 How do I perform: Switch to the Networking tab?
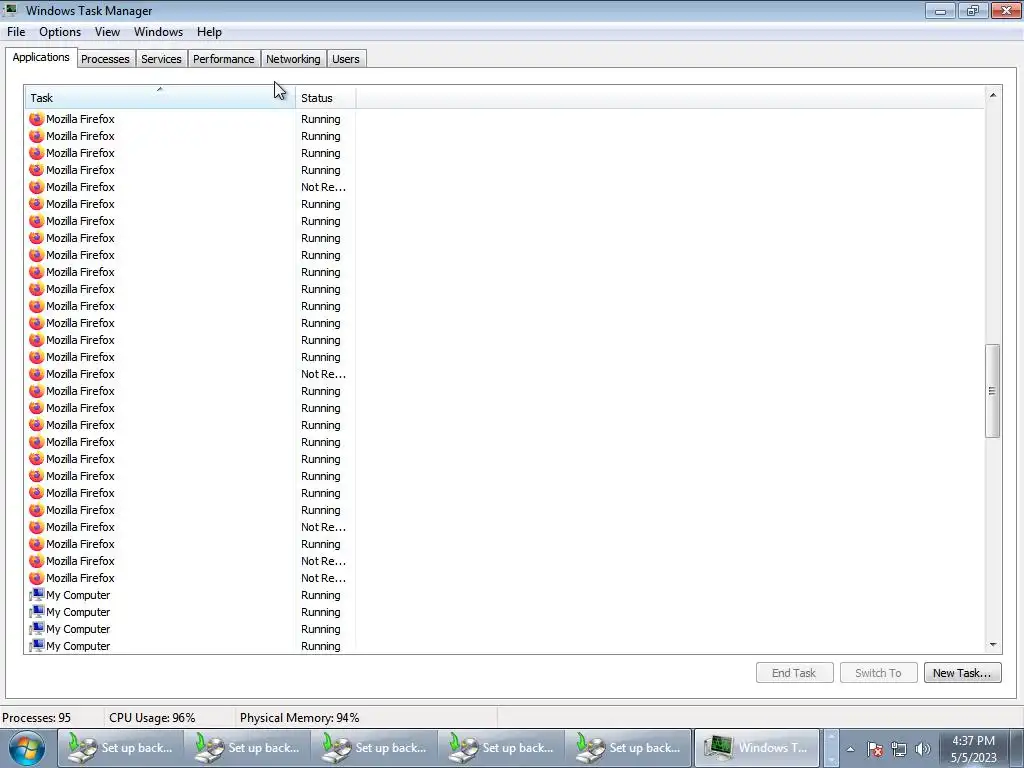pos(293,59)
